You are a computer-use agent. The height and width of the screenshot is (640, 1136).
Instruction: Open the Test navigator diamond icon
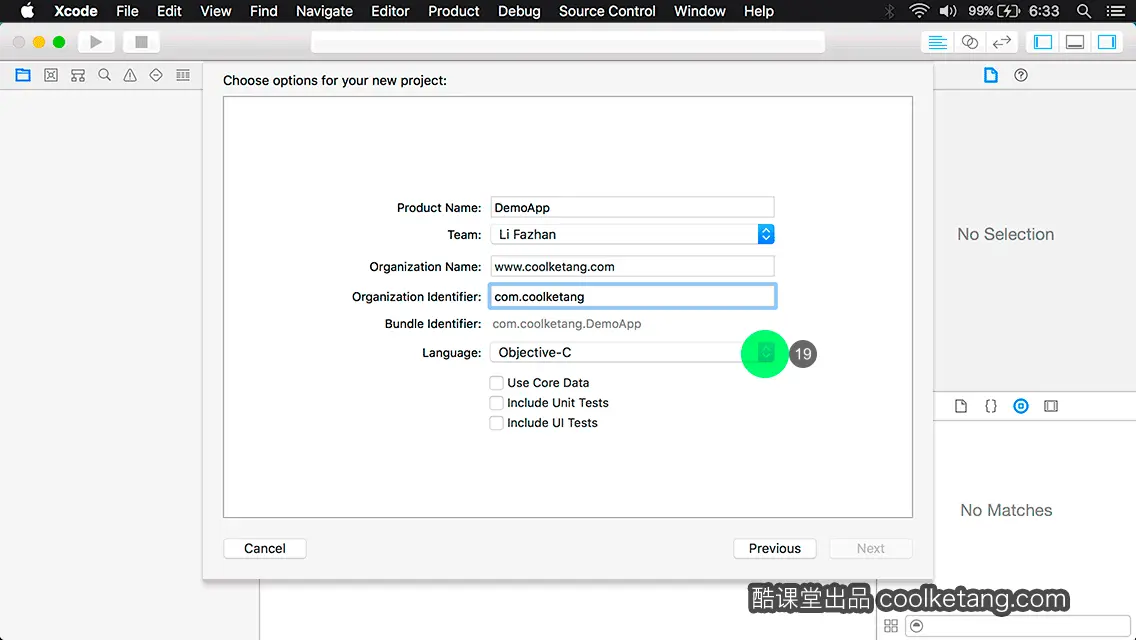click(x=156, y=75)
